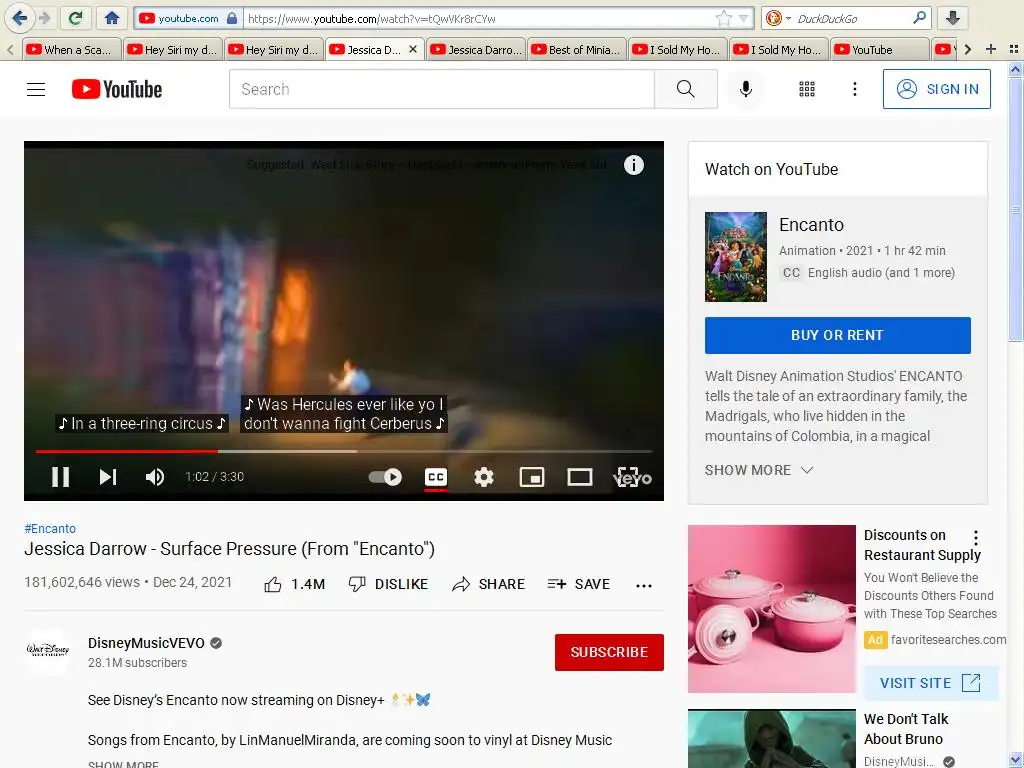The width and height of the screenshot is (1024, 768).
Task: Click the DuckDuckGo search magnifier icon
Action: (x=919, y=18)
